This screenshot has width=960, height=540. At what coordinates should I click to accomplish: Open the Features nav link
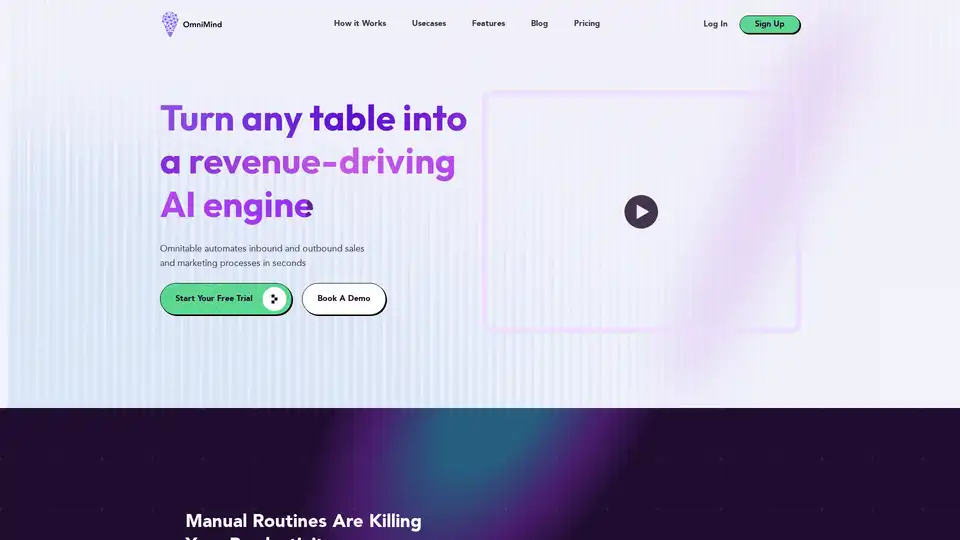click(x=488, y=23)
